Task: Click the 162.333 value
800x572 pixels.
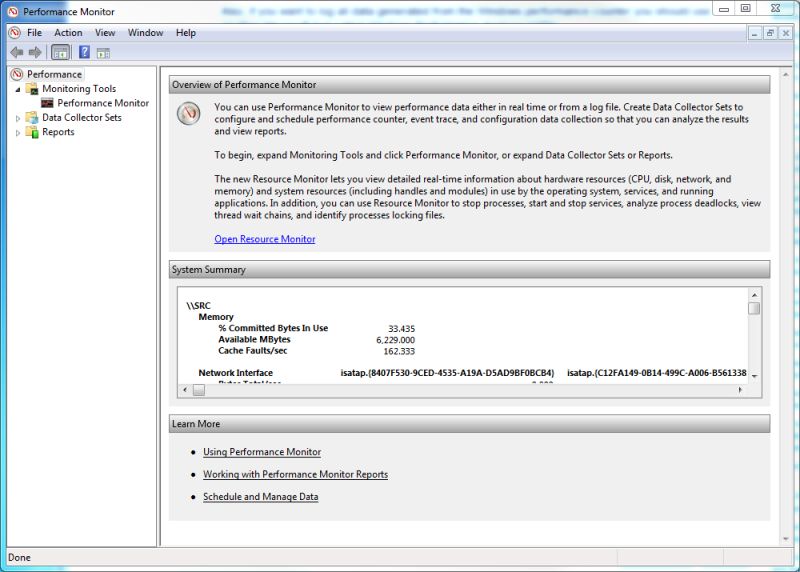Action: [399, 351]
